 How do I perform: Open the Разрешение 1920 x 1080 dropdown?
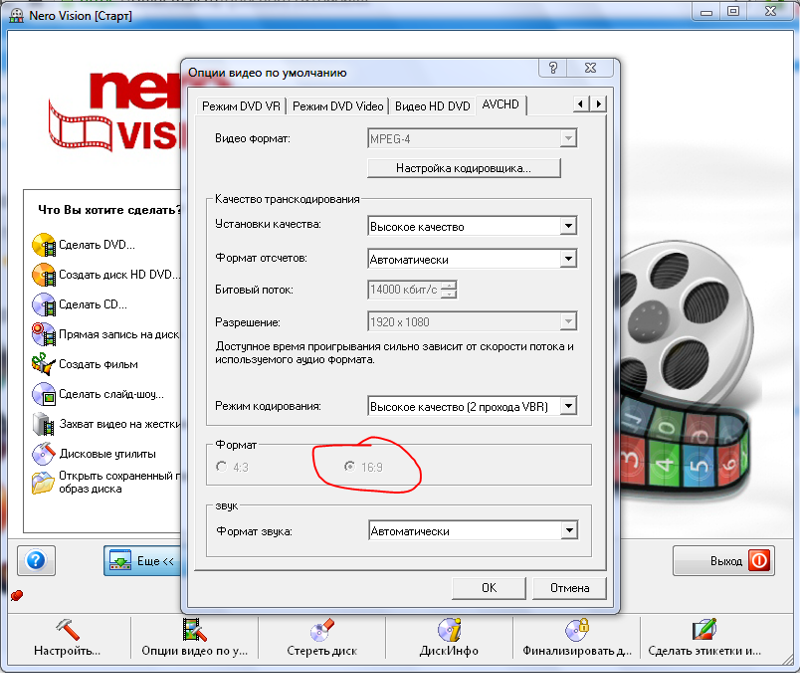tap(568, 321)
